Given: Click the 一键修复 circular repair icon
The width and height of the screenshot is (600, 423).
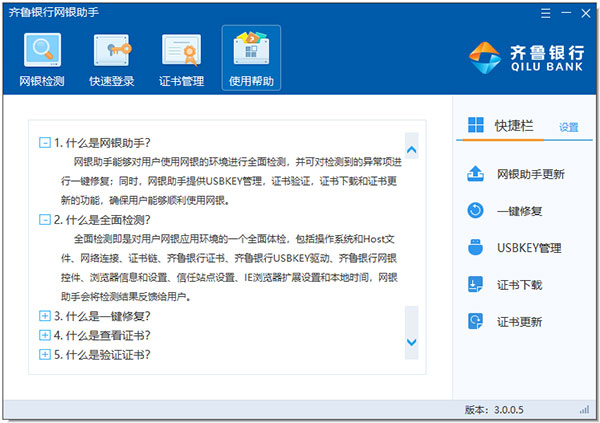Looking at the screenshot, I should pos(475,211).
